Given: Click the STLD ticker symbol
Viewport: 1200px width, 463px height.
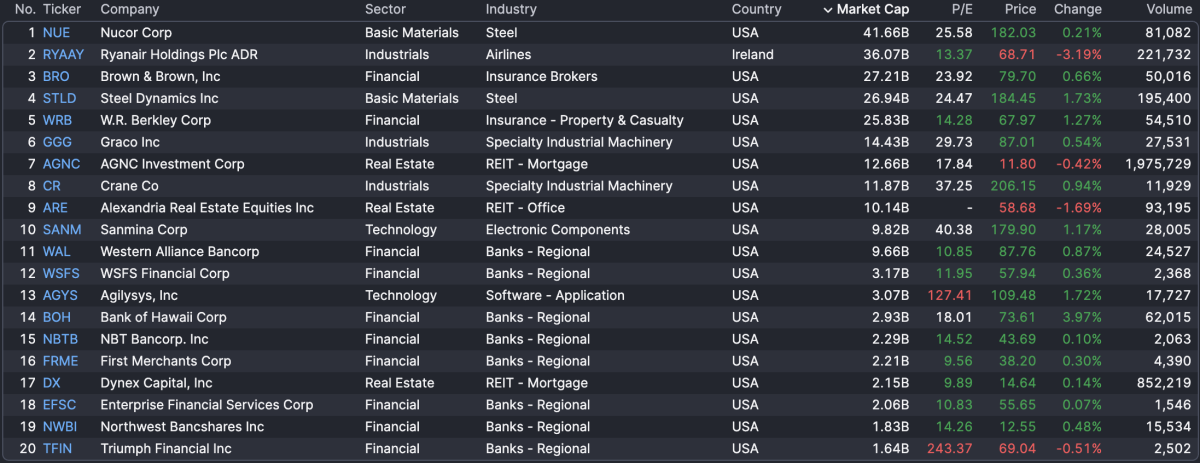Looking at the screenshot, I should [59, 99].
